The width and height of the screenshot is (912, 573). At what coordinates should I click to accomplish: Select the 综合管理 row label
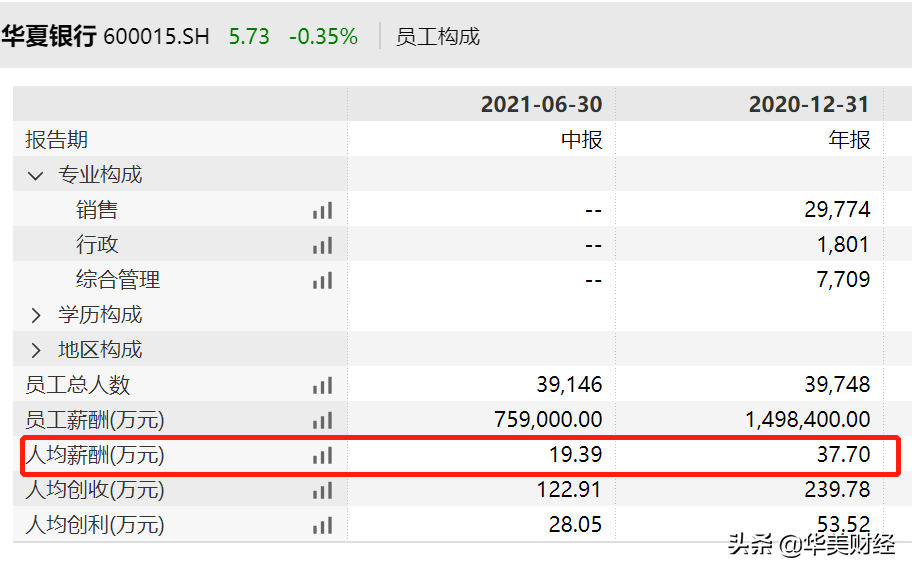[118, 280]
